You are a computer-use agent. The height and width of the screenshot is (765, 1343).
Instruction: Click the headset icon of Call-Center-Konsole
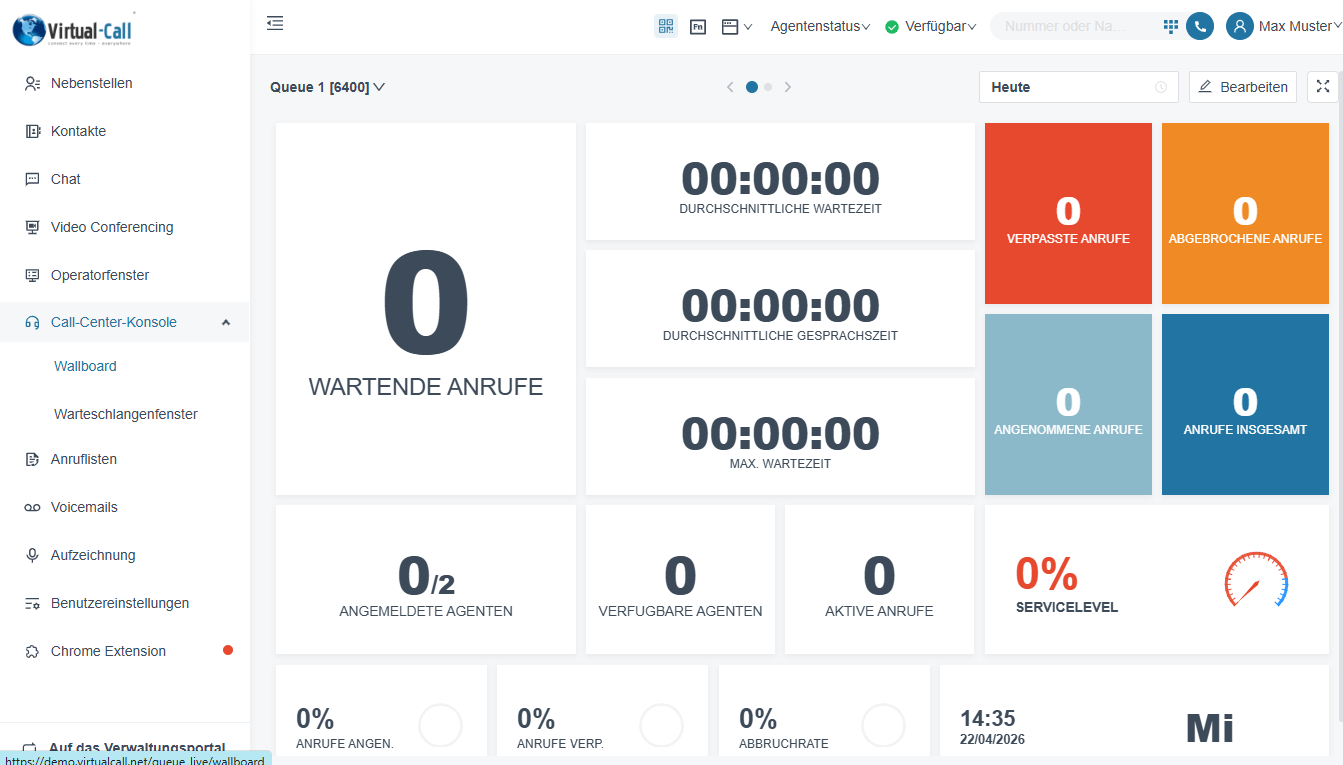click(32, 323)
